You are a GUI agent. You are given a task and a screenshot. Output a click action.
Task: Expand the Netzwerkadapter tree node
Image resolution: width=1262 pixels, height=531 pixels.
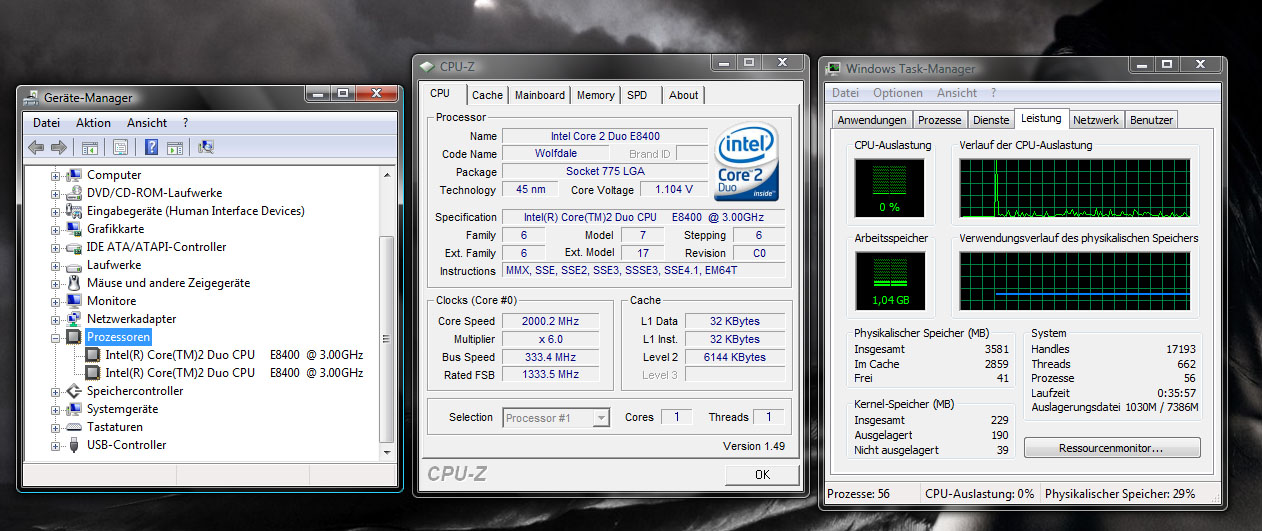point(56,319)
